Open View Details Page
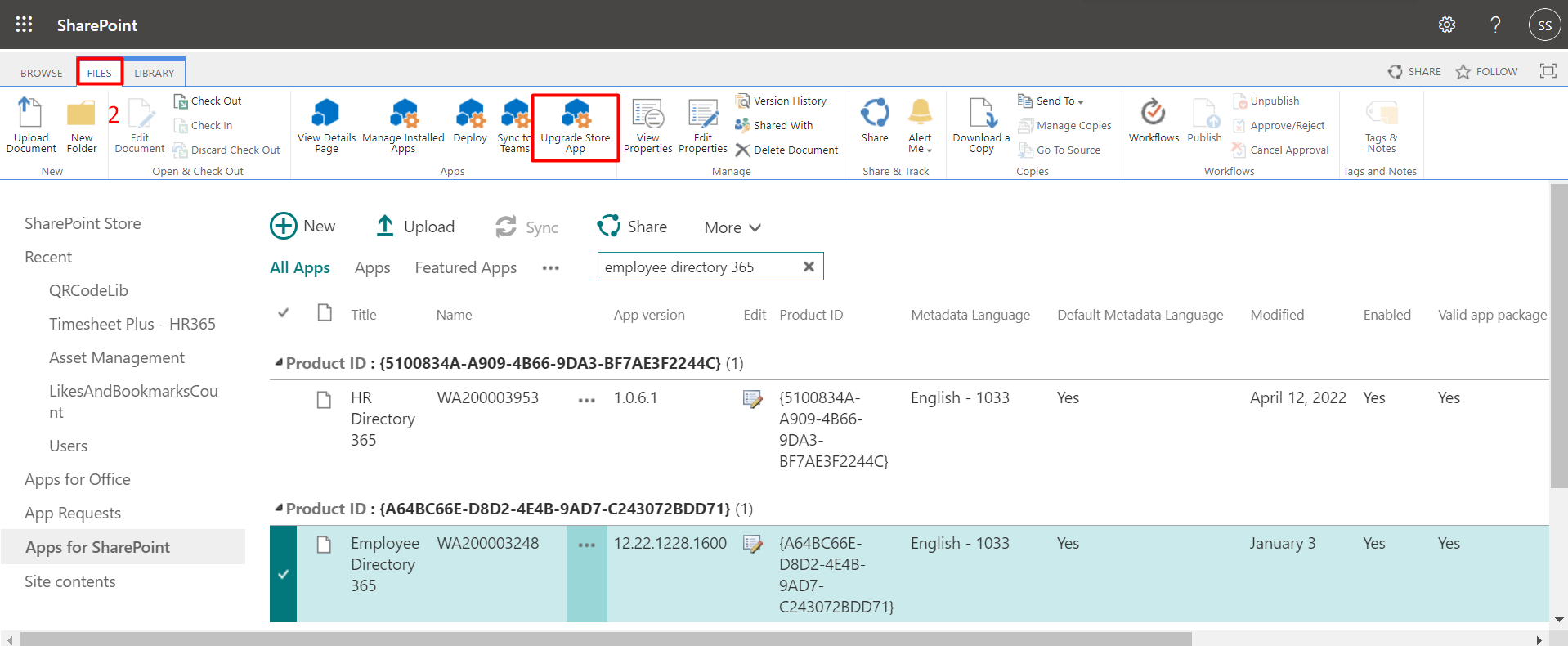 click(326, 125)
